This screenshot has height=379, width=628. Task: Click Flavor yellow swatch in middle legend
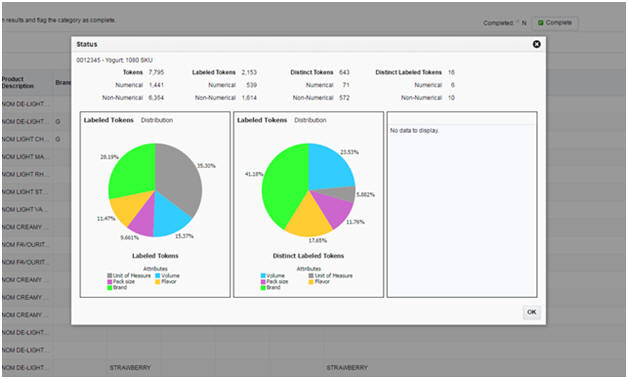pyautogui.click(x=311, y=282)
